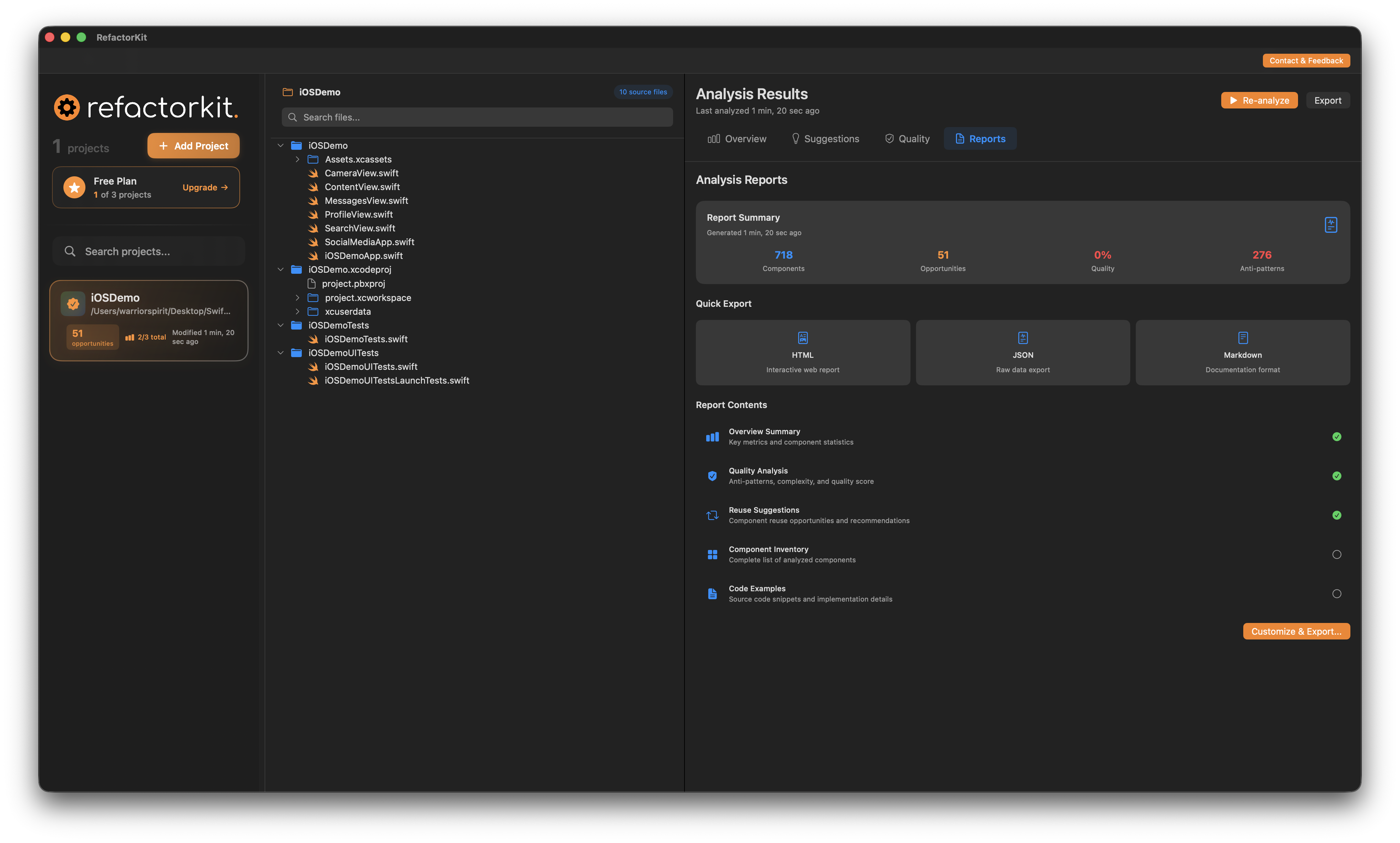Click the magnifier icon in Search files
The image size is (1400, 843).
coord(292,117)
